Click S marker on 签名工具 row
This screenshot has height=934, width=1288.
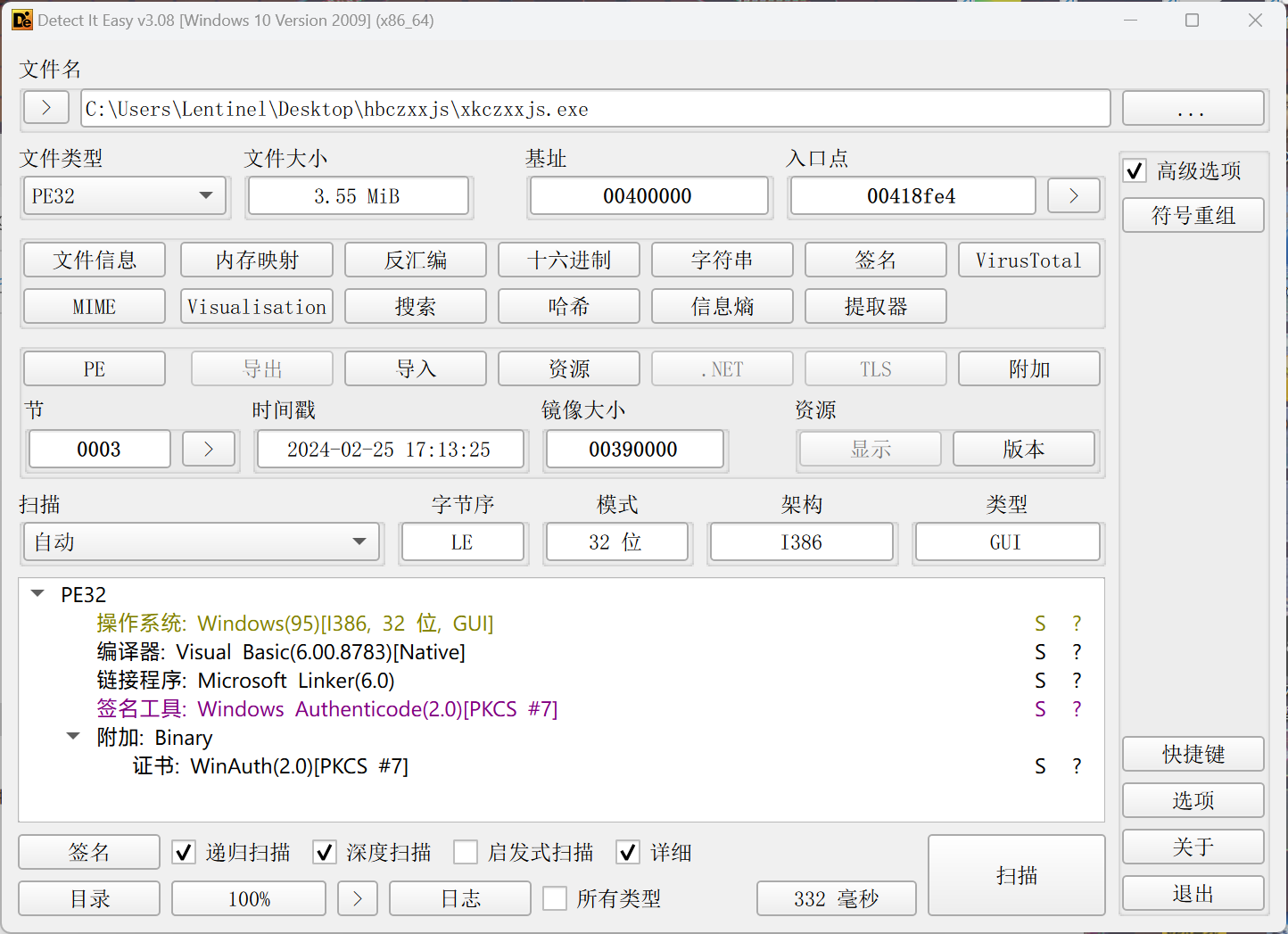pyautogui.click(x=1040, y=709)
